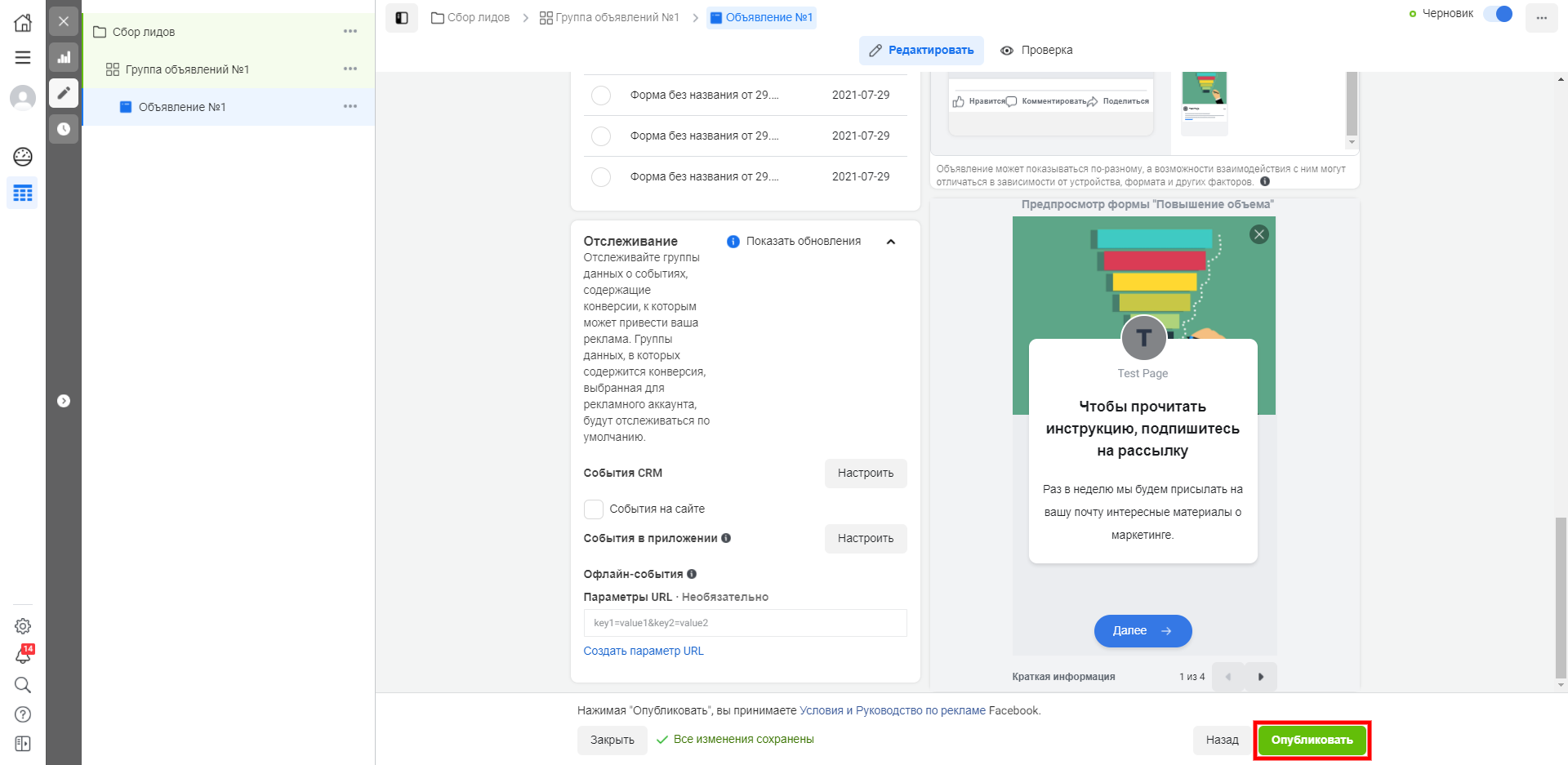The height and width of the screenshot is (765, 1568).
Task: Show info about Офлайн-события
Action: pos(692,574)
